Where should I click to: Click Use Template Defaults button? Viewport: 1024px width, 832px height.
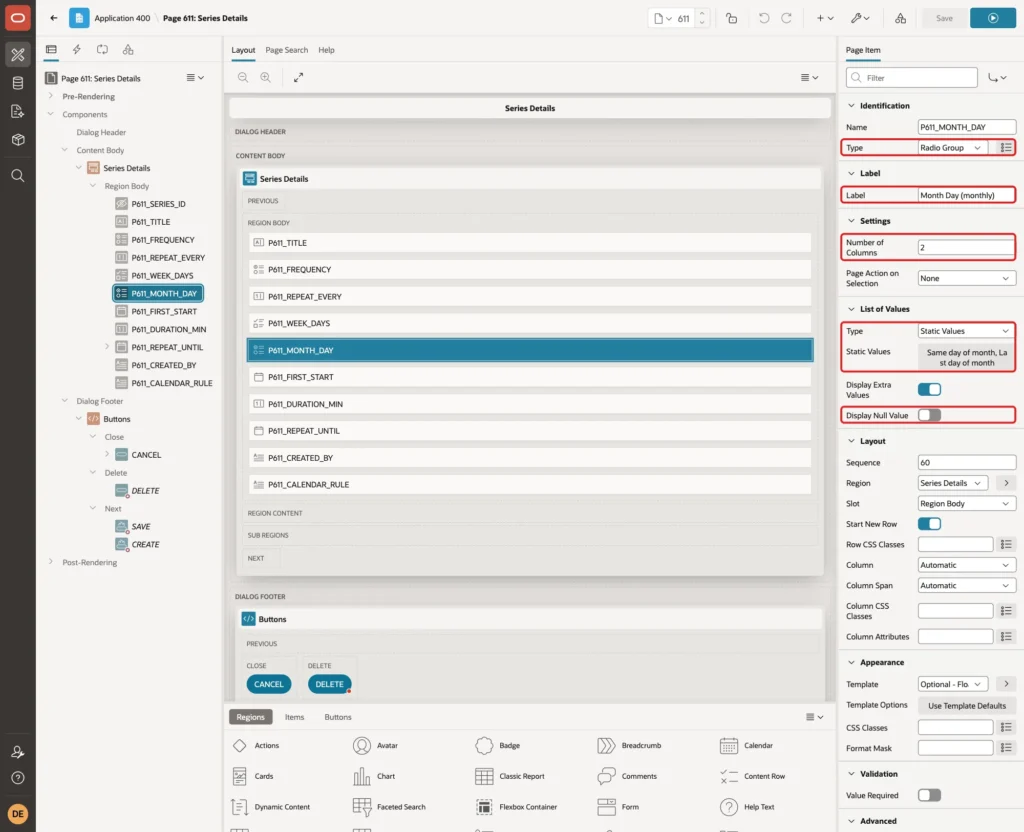967,705
